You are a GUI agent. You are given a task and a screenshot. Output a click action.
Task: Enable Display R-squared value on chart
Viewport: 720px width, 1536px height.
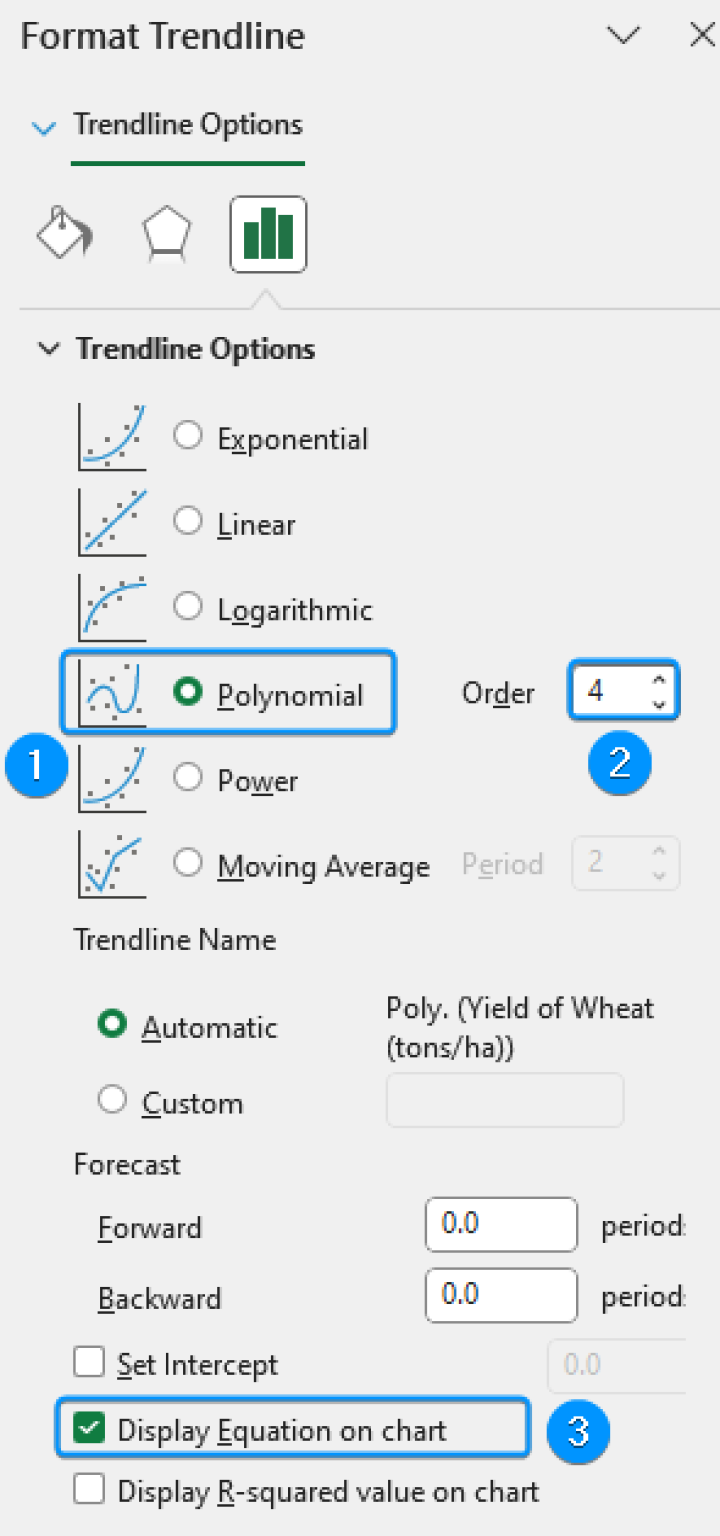[x=89, y=1489]
